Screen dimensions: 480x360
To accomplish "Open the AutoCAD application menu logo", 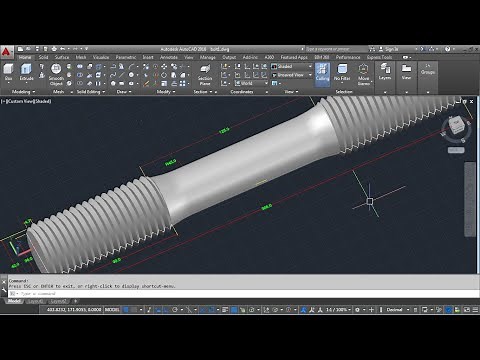I will [x=6, y=52].
